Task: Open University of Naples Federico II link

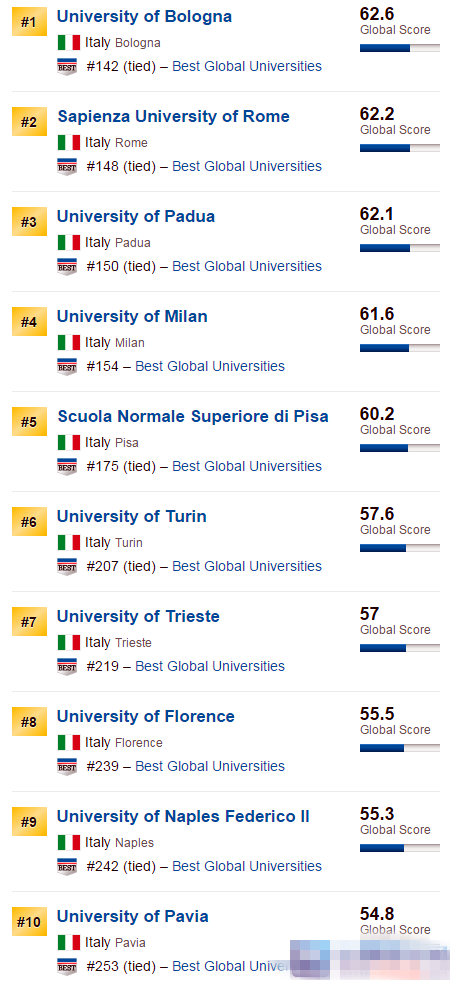Action: pyautogui.click(x=183, y=816)
